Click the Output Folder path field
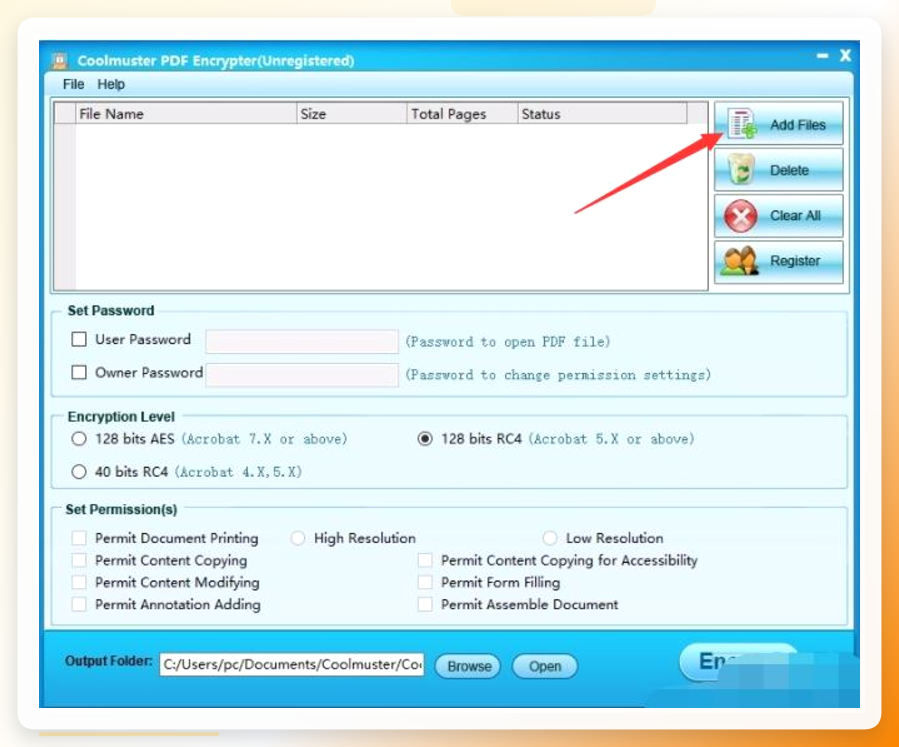Viewport: 899px width, 747px height. 292,664
